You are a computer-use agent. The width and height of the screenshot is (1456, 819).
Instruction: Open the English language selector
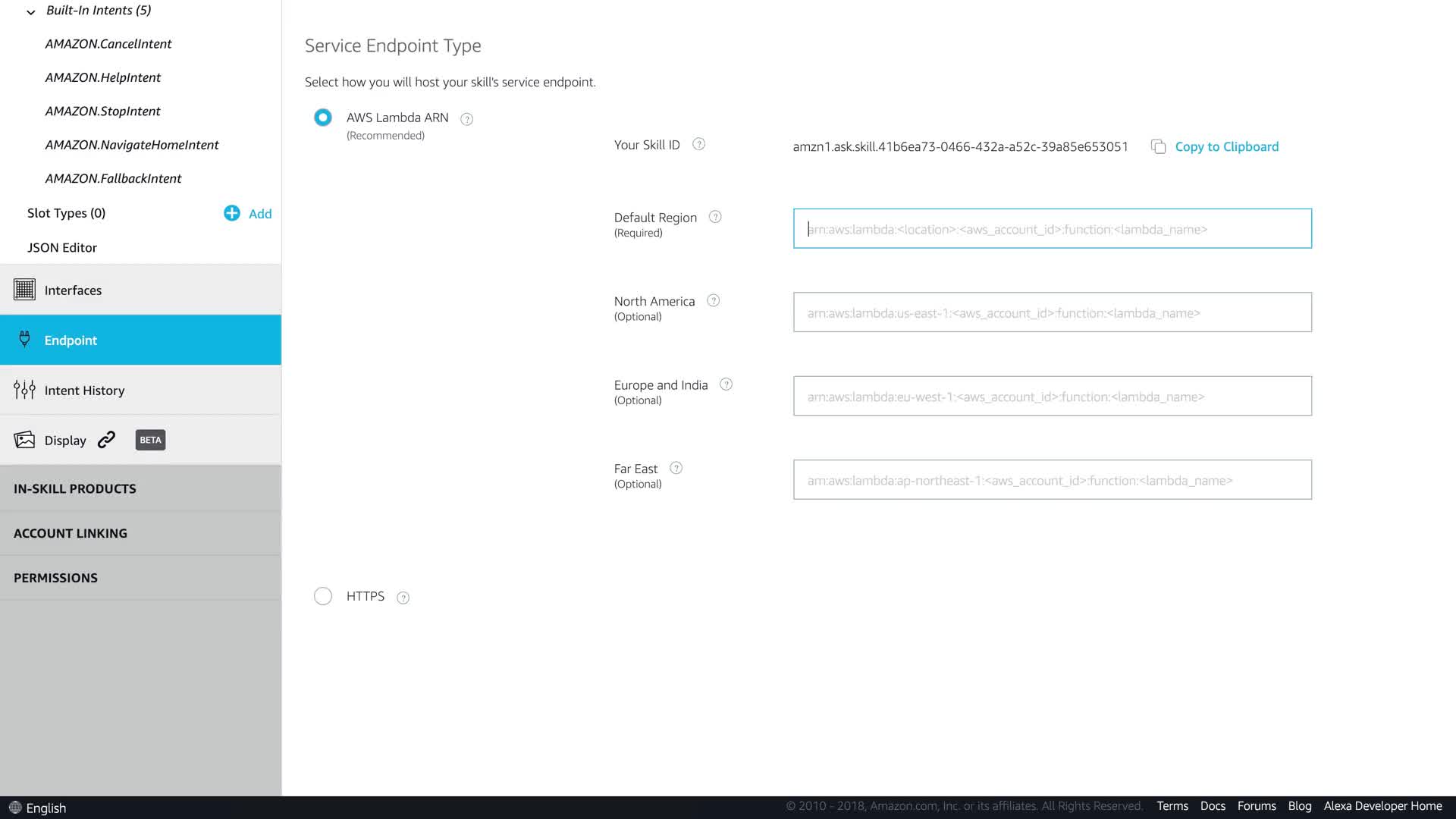coord(38,808)
